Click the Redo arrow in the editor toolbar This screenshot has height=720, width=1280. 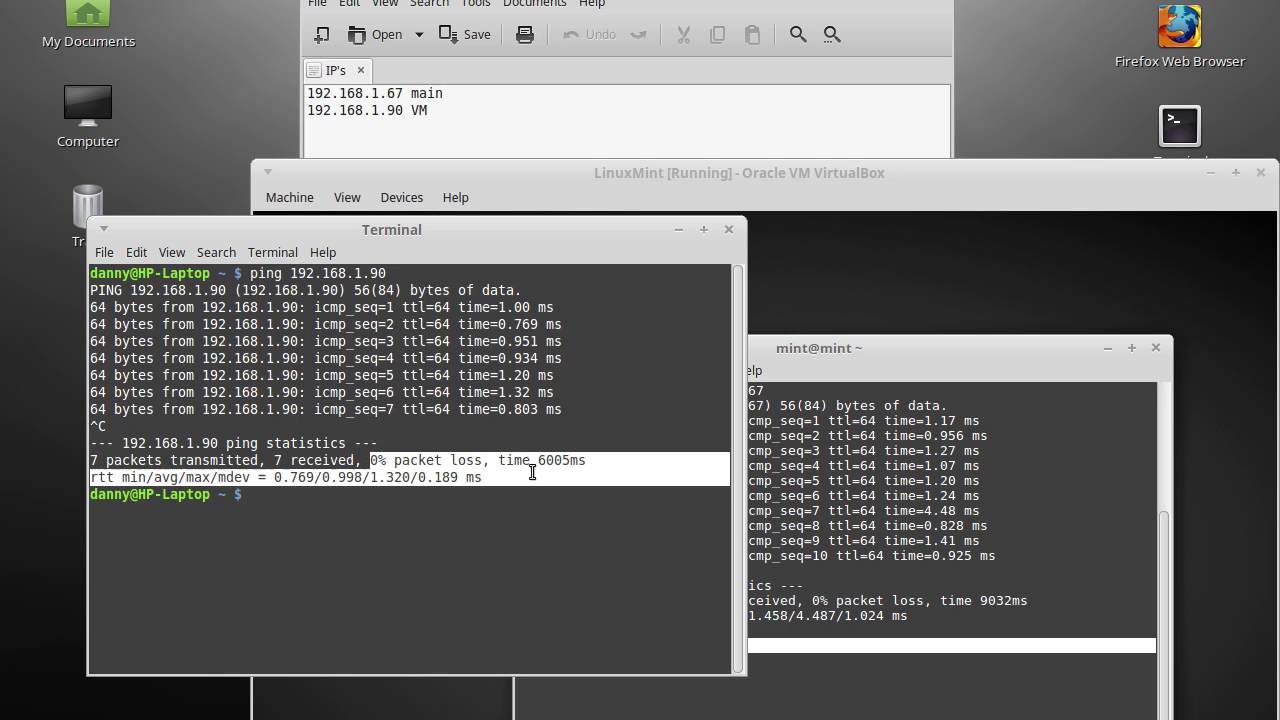pyautogui.click(x=638, y=34)
